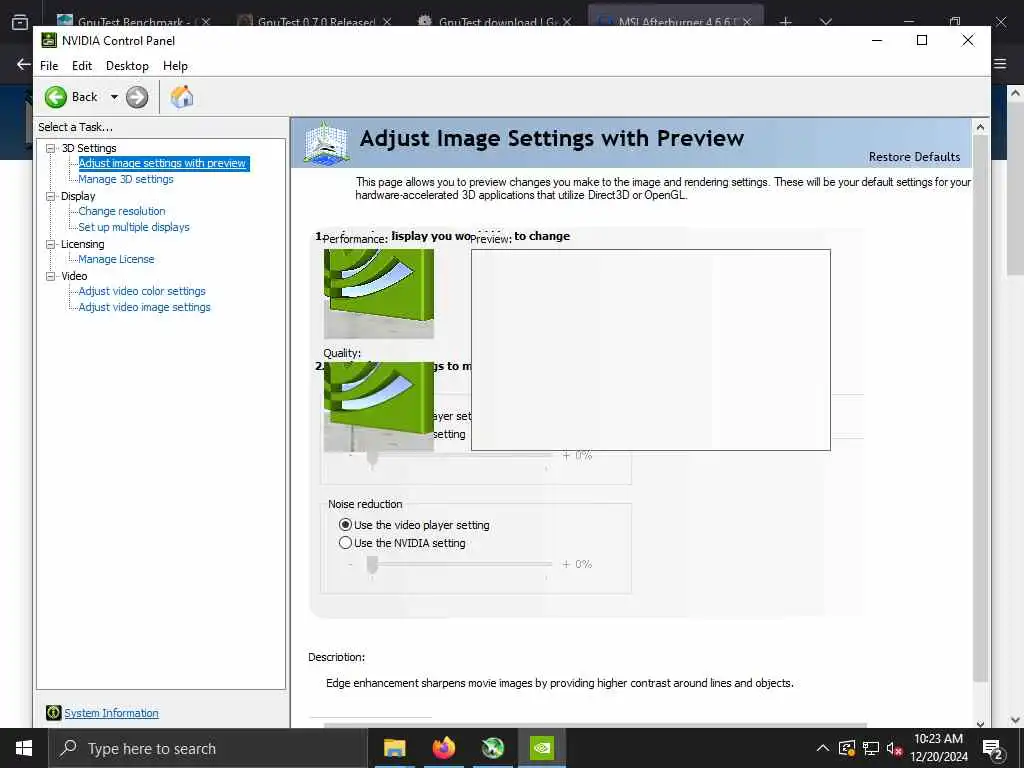Select Adjust video image settings
Screen dimensions: 1024x768
(x=144, y=307)
